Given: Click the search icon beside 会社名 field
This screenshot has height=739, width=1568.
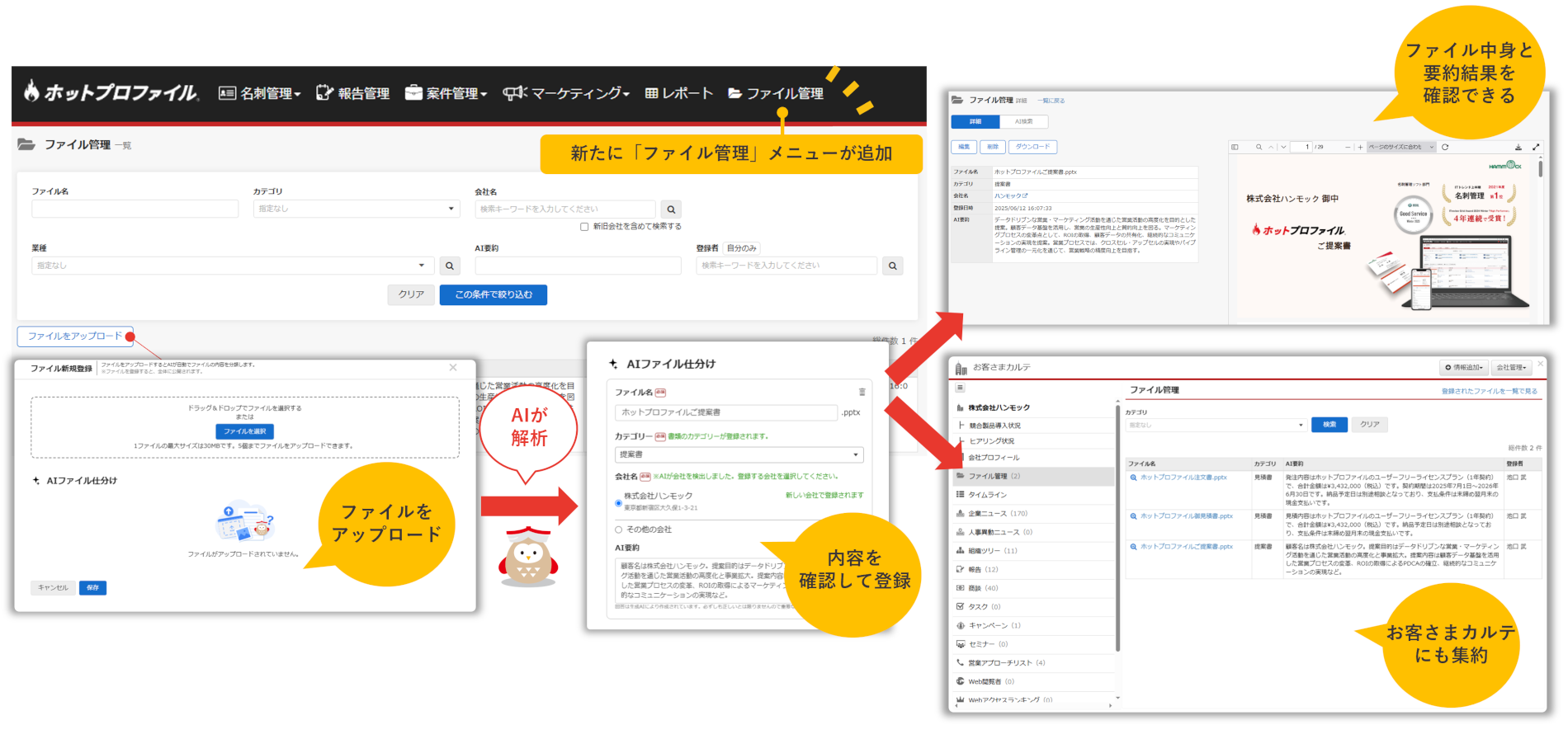Looking at the screenshot, I should (x=671, y=209).
